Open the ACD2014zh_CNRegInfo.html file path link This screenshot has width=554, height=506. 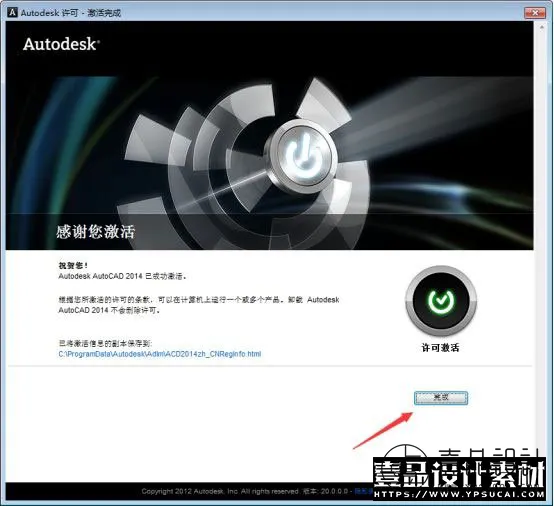(160, 354)
